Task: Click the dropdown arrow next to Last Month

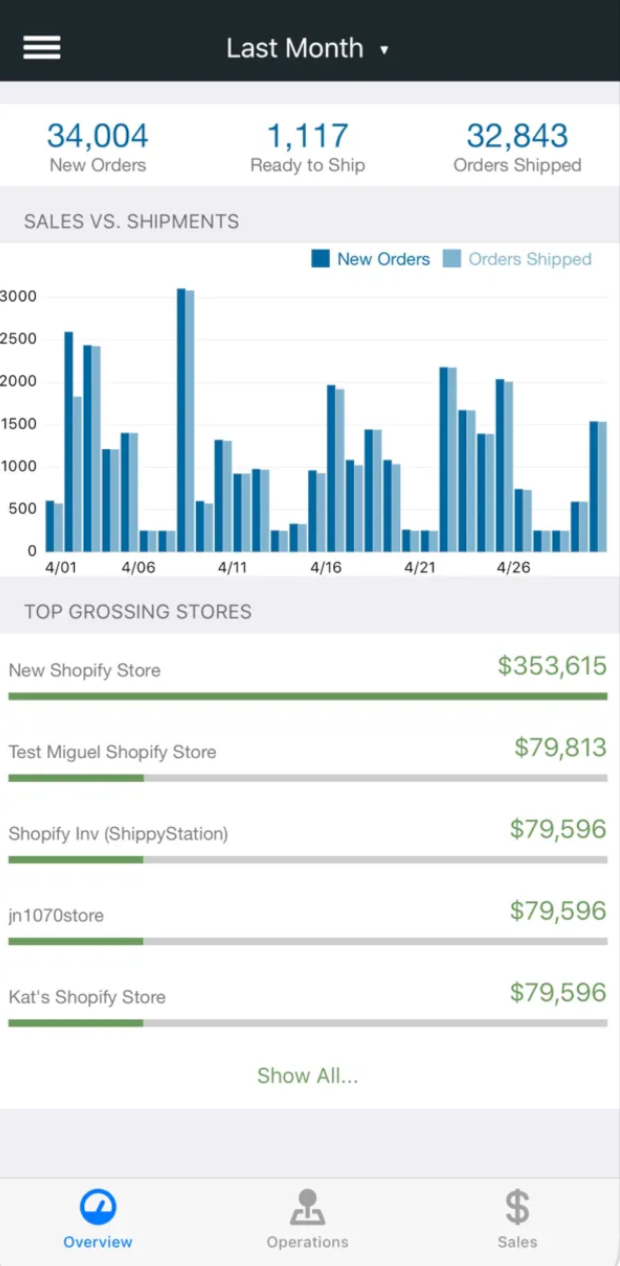Action: click(x=385, y=48)
